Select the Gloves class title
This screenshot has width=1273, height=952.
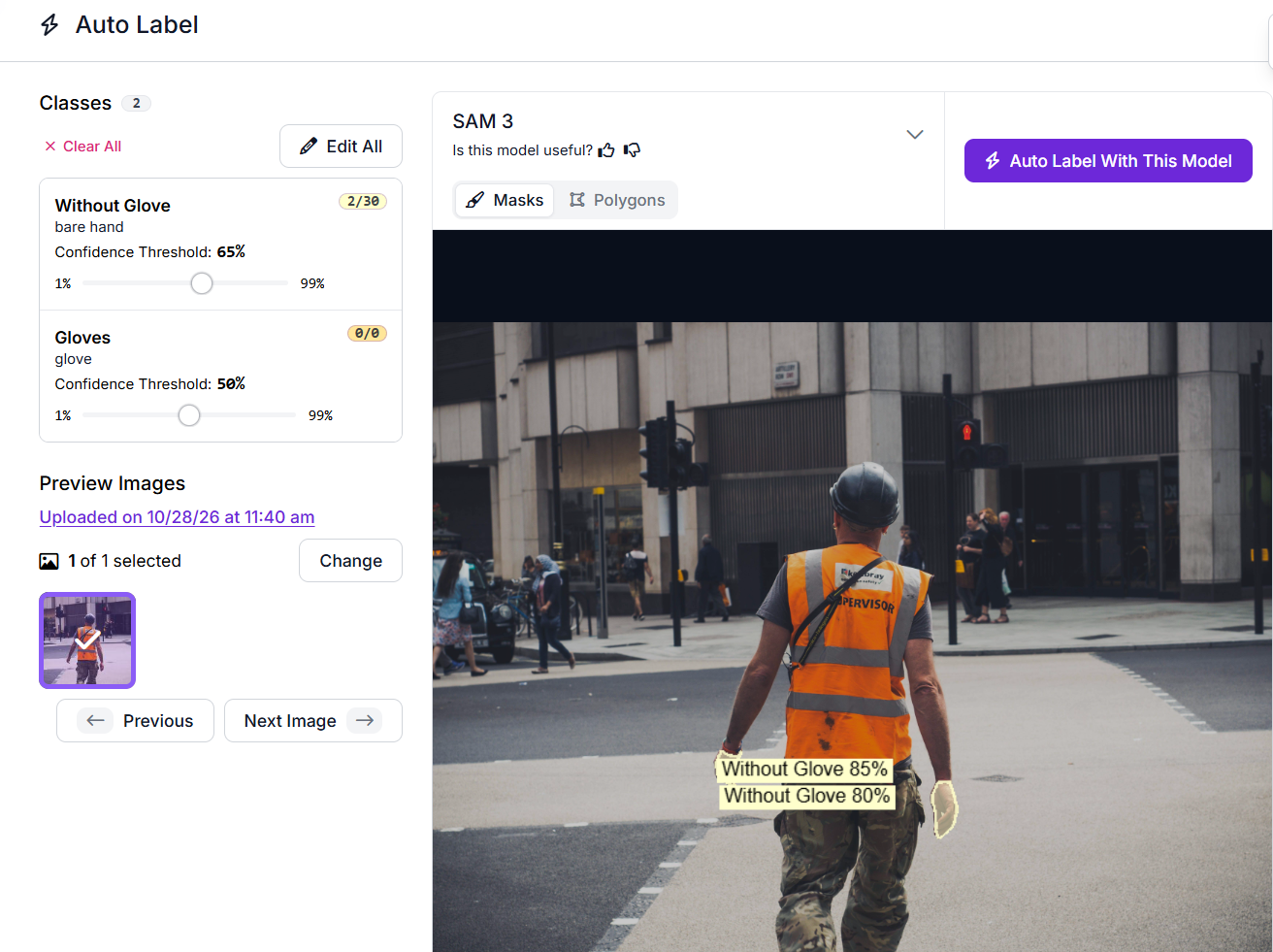point(82,338)
